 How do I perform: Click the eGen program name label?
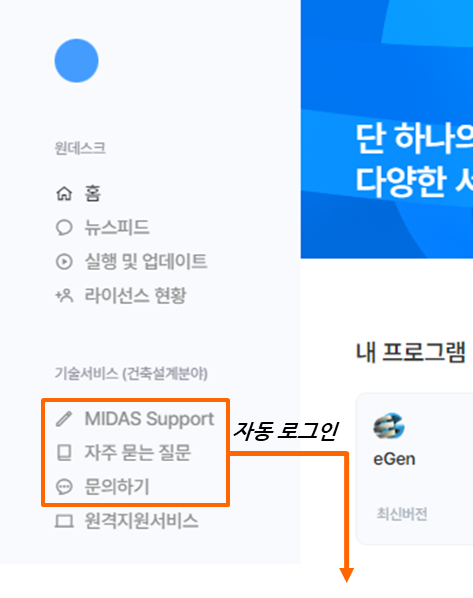click(x=394, y=459)
